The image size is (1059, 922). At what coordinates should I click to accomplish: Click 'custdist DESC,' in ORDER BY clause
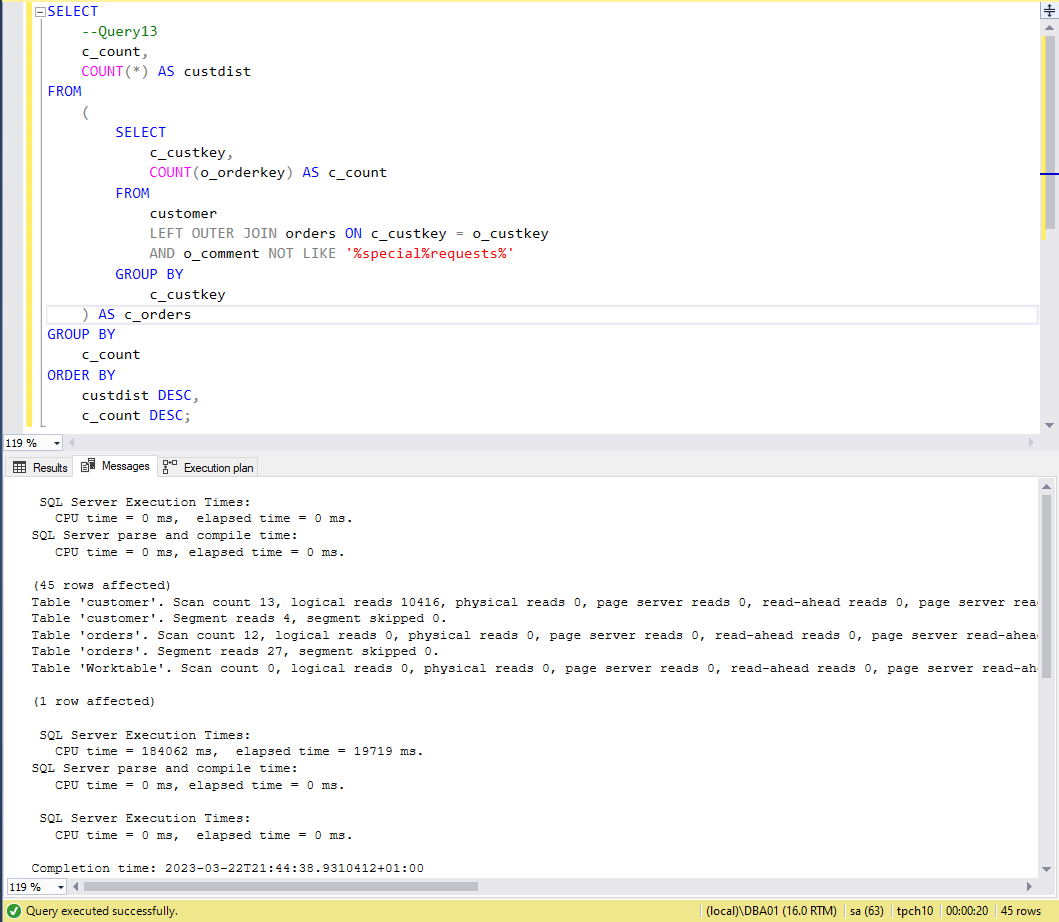tap(140, 396)
